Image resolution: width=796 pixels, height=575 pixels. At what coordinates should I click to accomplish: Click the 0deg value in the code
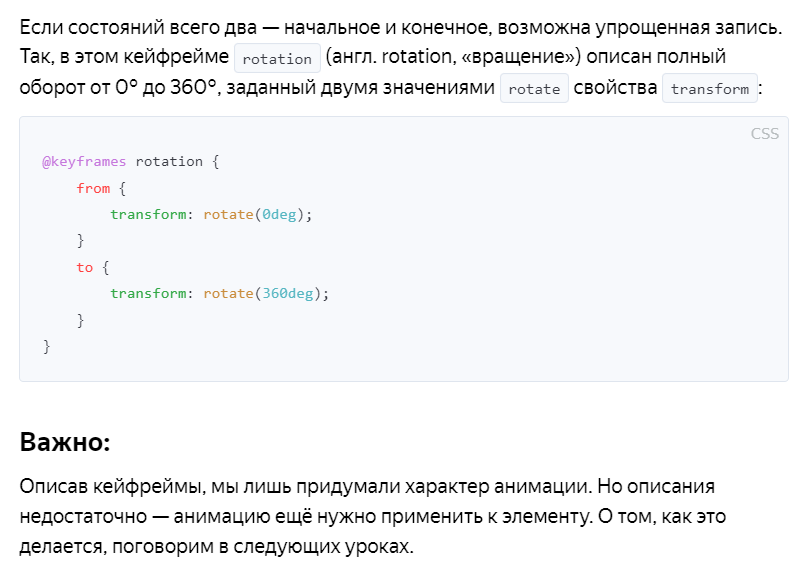pos(281,214)
